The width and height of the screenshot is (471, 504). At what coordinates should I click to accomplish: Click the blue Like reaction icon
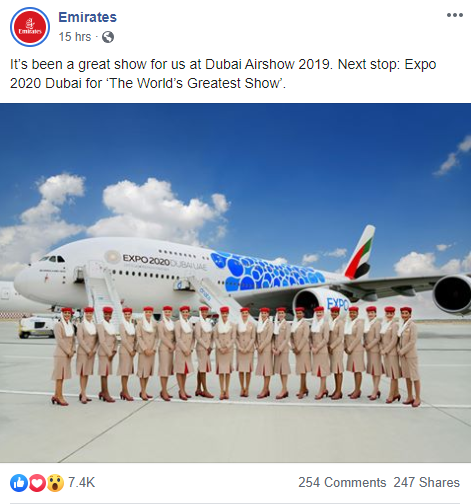tap(19, 483)
